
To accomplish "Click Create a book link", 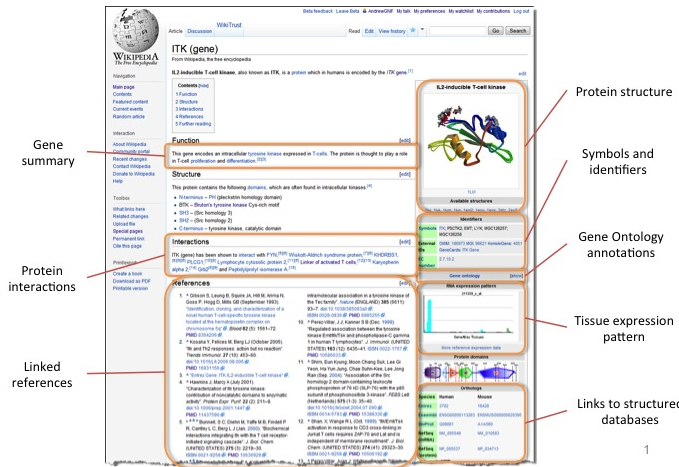I will click(x=127, y=274).
